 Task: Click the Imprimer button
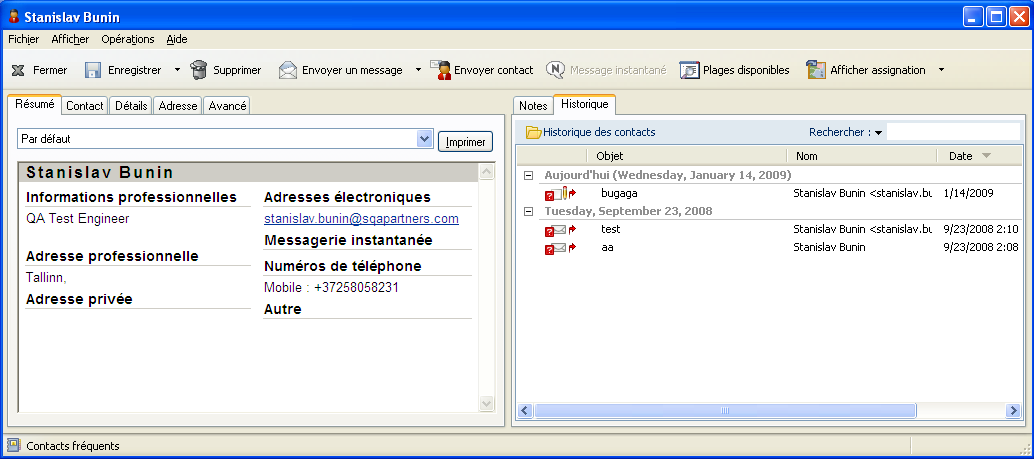click(466, 142)
